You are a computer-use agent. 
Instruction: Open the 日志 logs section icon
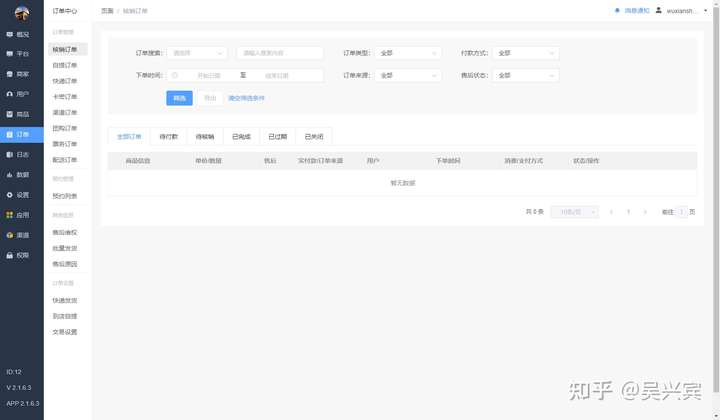[10, 155]
